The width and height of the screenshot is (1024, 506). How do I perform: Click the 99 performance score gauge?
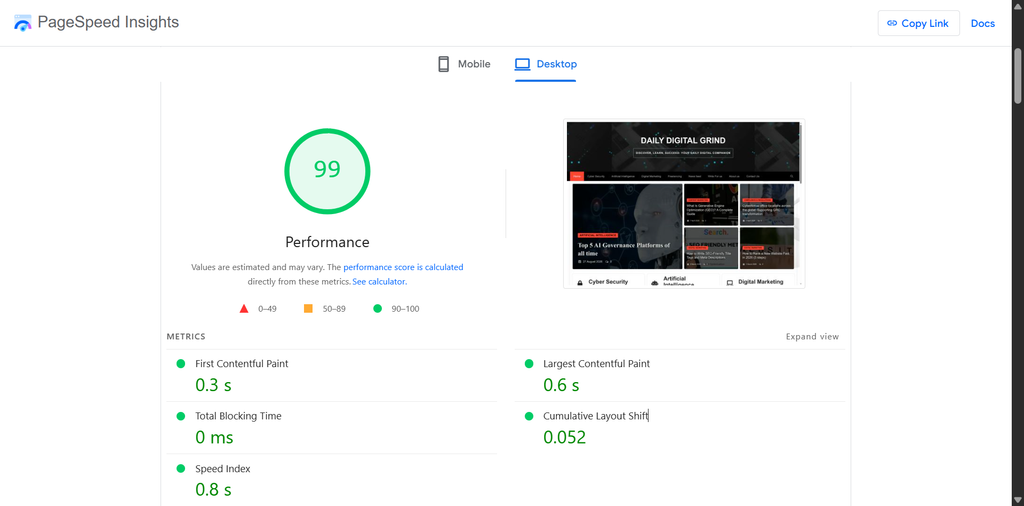tap(327, 170)
